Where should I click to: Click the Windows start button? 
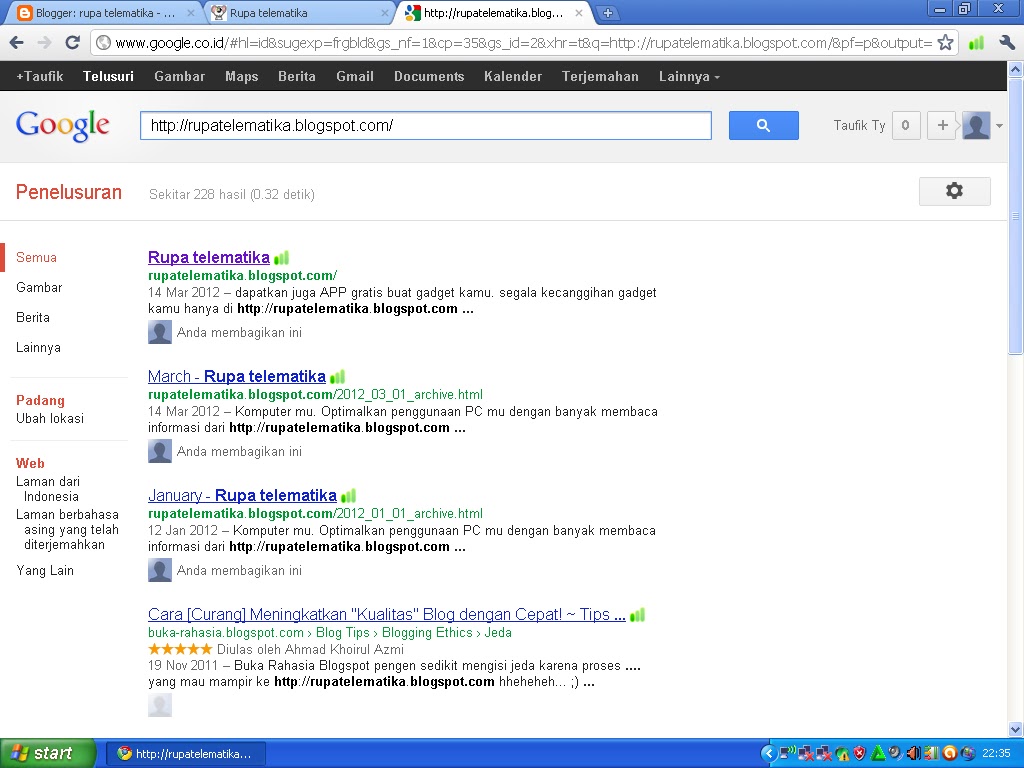coord(47,753)
